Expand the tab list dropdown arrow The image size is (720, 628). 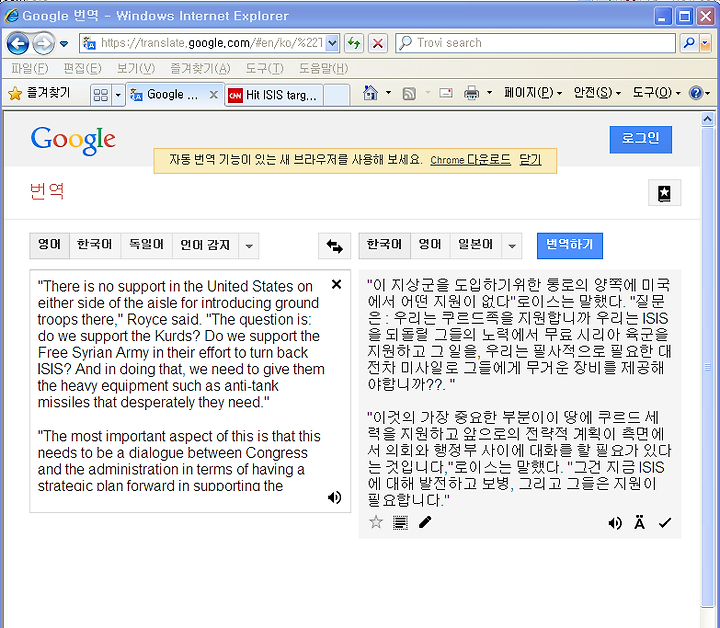coord(118,95)
